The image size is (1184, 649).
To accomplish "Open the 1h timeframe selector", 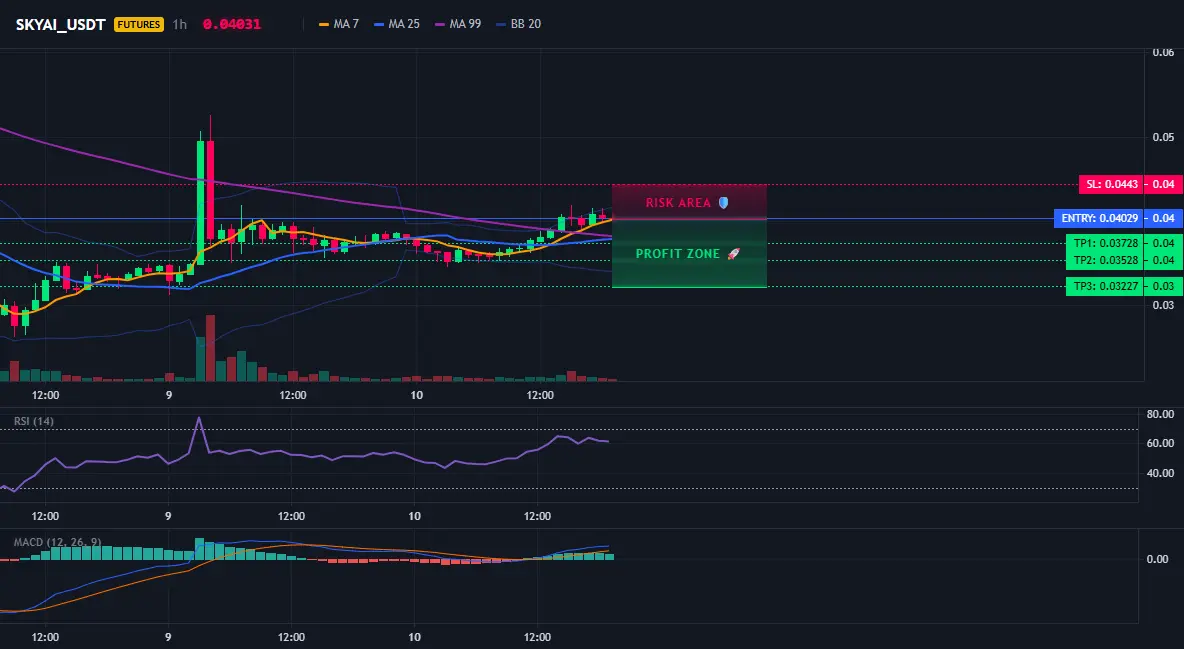I will (x=180, y=24).
